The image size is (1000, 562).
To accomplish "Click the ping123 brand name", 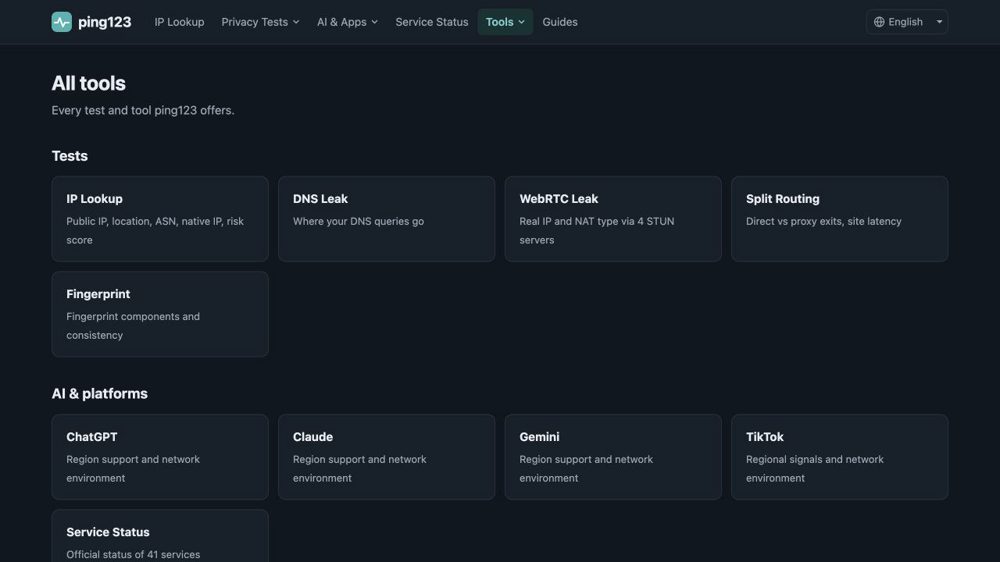I will pyautogui.click(x=105, y=22).
